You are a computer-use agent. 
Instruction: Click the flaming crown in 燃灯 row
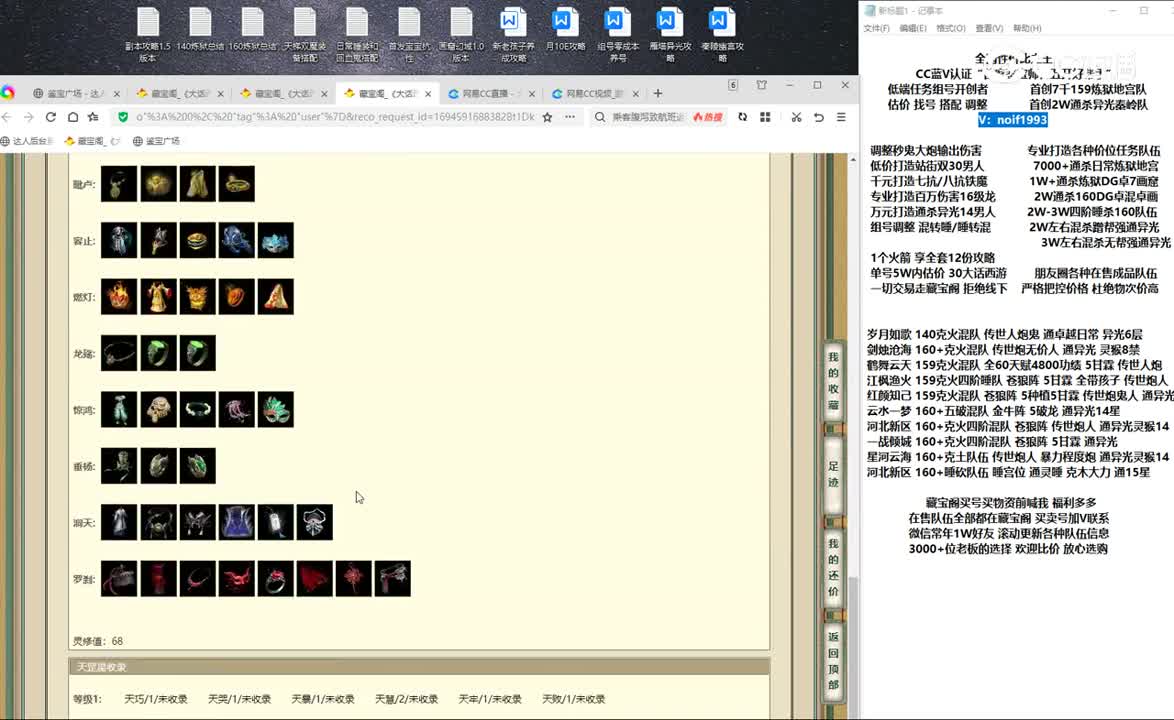[x=119, y=297]
